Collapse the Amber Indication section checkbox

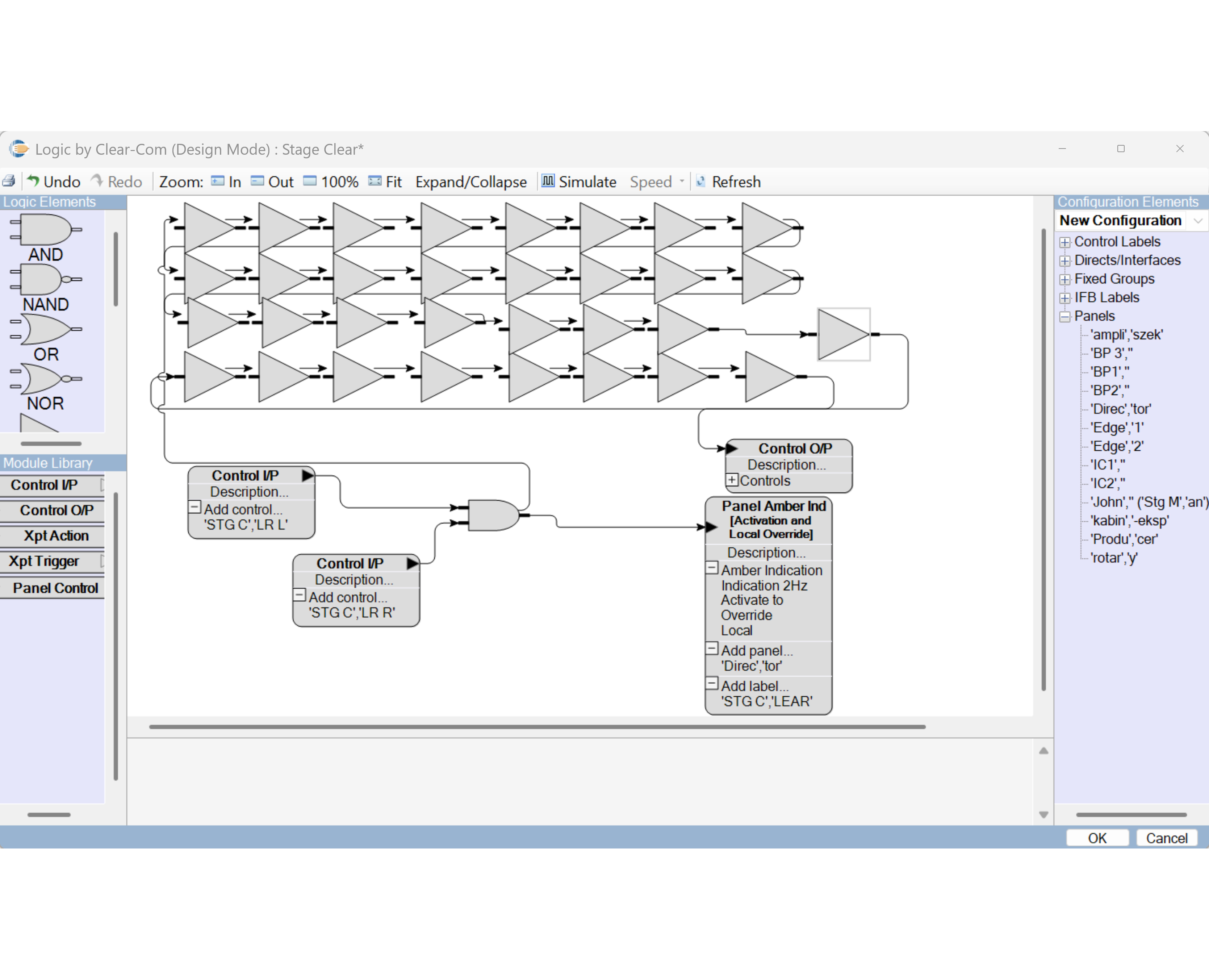712,567
